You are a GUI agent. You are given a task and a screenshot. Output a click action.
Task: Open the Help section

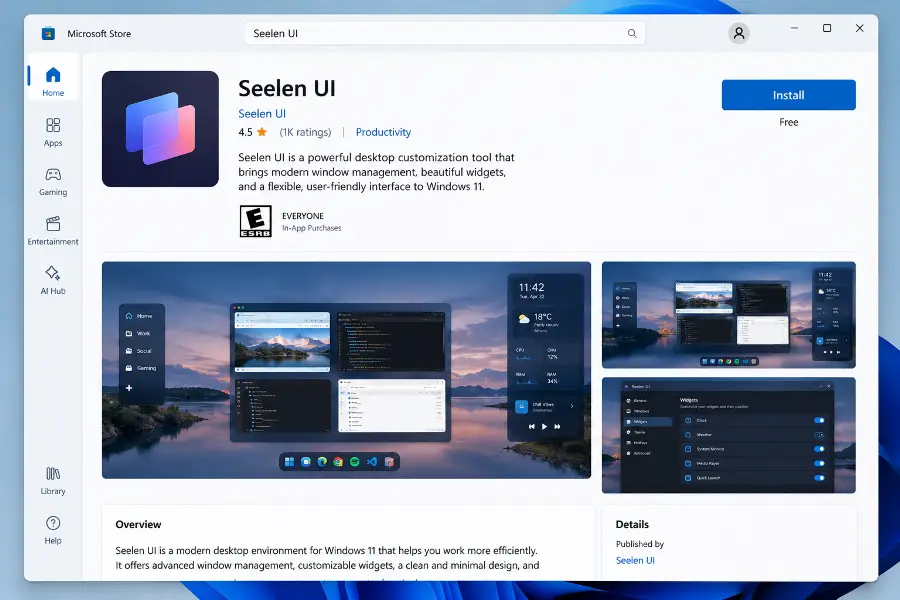click(53, 531)
